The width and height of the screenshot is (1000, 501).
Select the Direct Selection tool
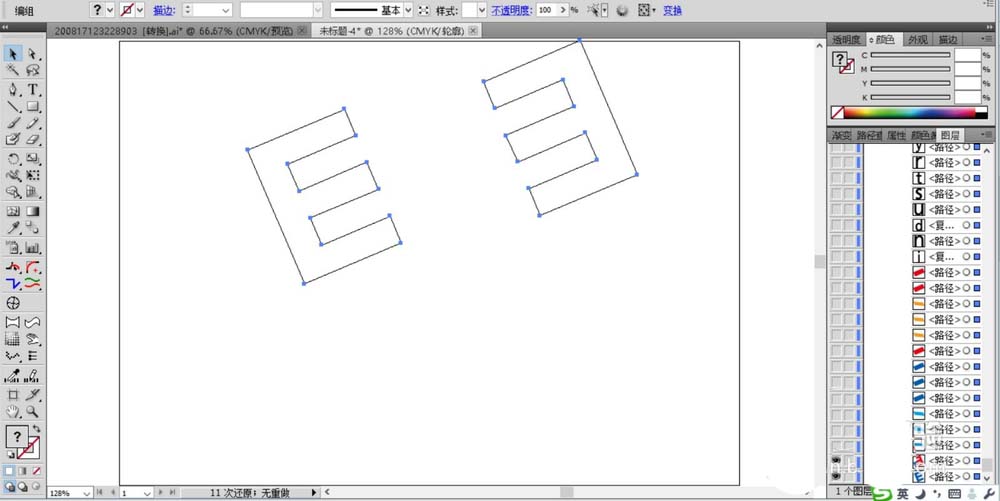point(33,54)
